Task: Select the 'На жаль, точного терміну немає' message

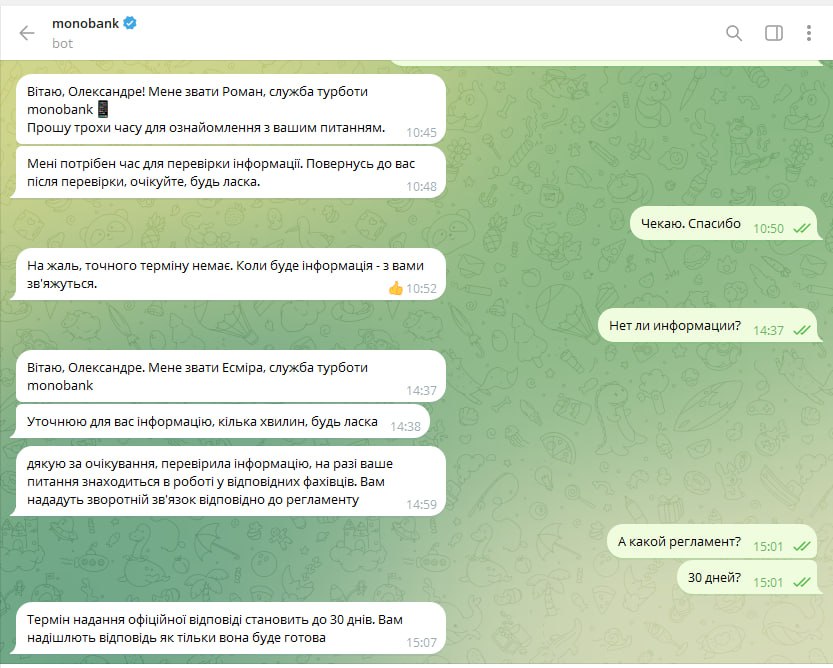Action: pos(228,275)
